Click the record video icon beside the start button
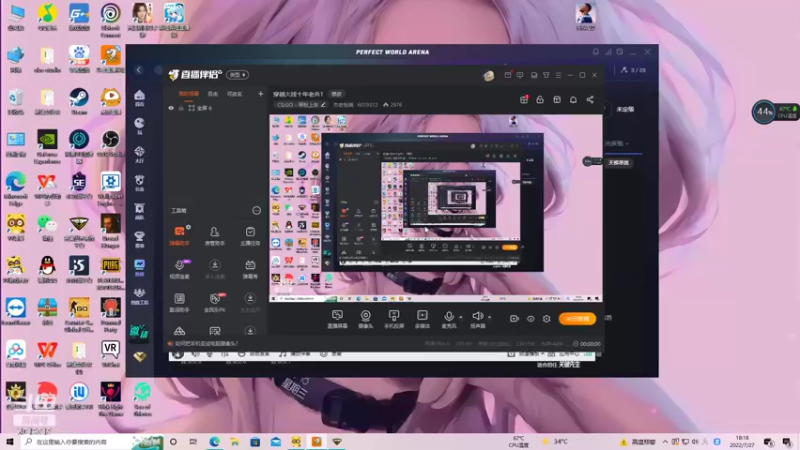 pos(514,318)
